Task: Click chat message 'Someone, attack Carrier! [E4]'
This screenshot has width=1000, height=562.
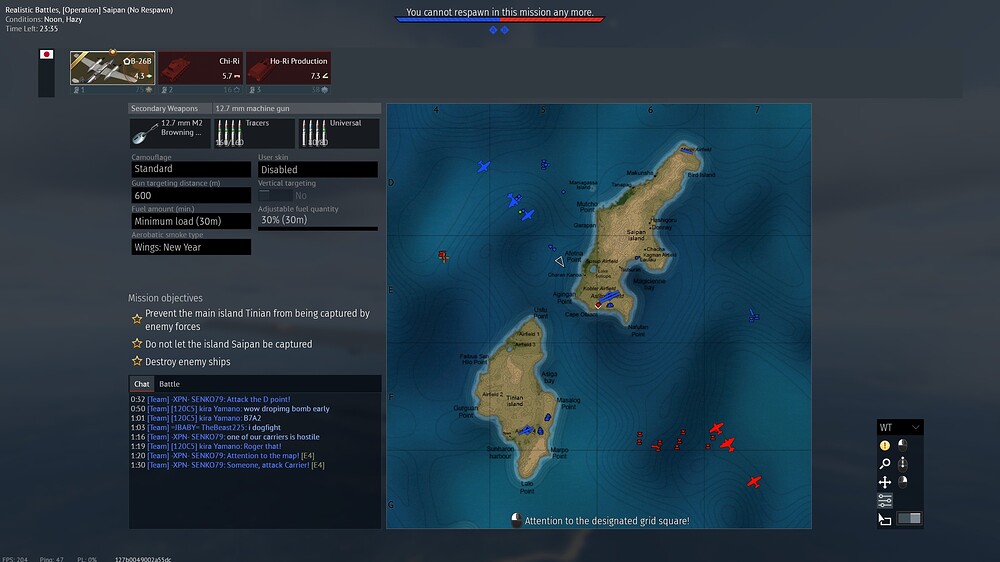Action: point(276,465)
